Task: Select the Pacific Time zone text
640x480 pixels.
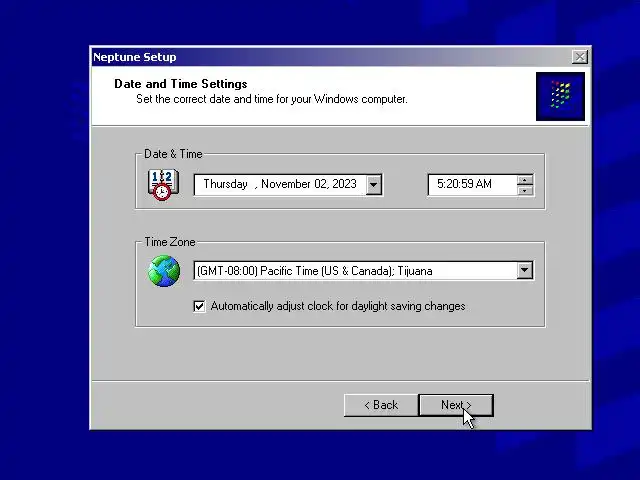Action: pos(314,271)
